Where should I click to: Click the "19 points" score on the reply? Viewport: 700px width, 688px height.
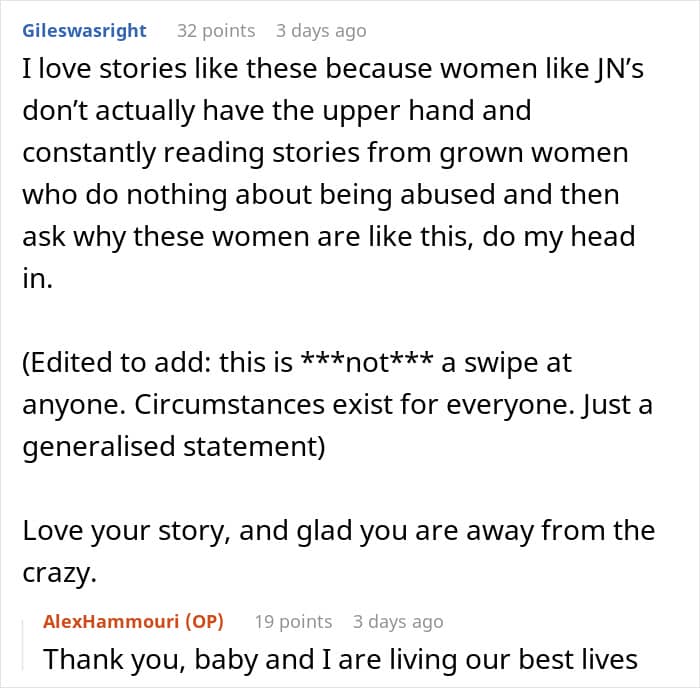(293, 621)
